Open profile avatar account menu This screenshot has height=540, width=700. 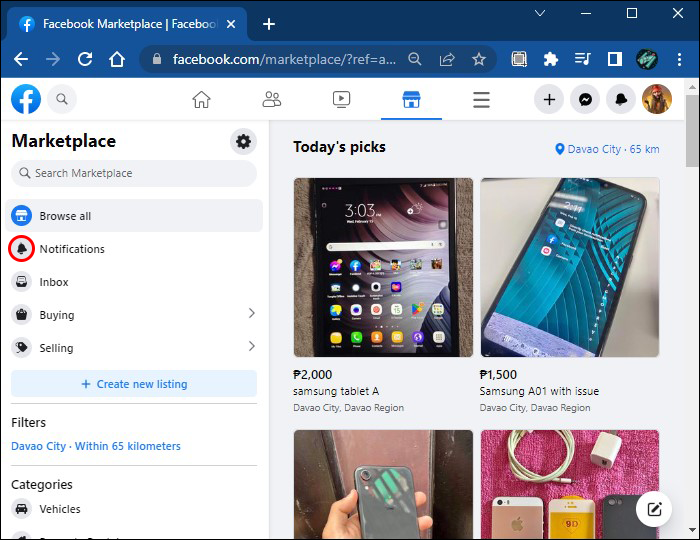click(x=657, y=99)
